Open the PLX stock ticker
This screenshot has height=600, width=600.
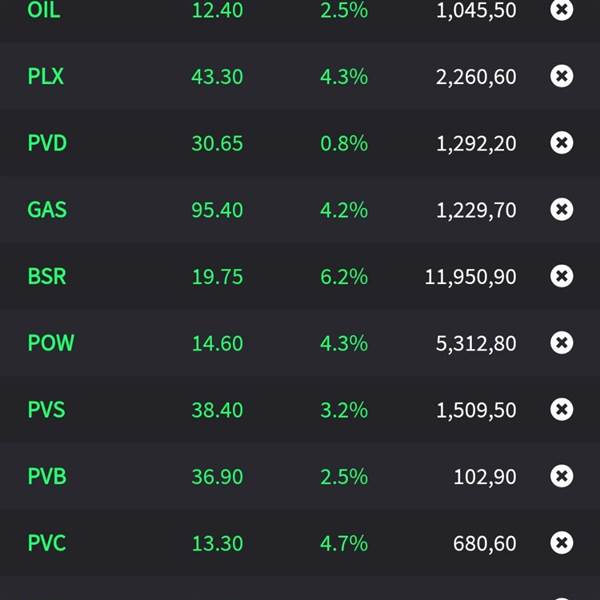46,76
